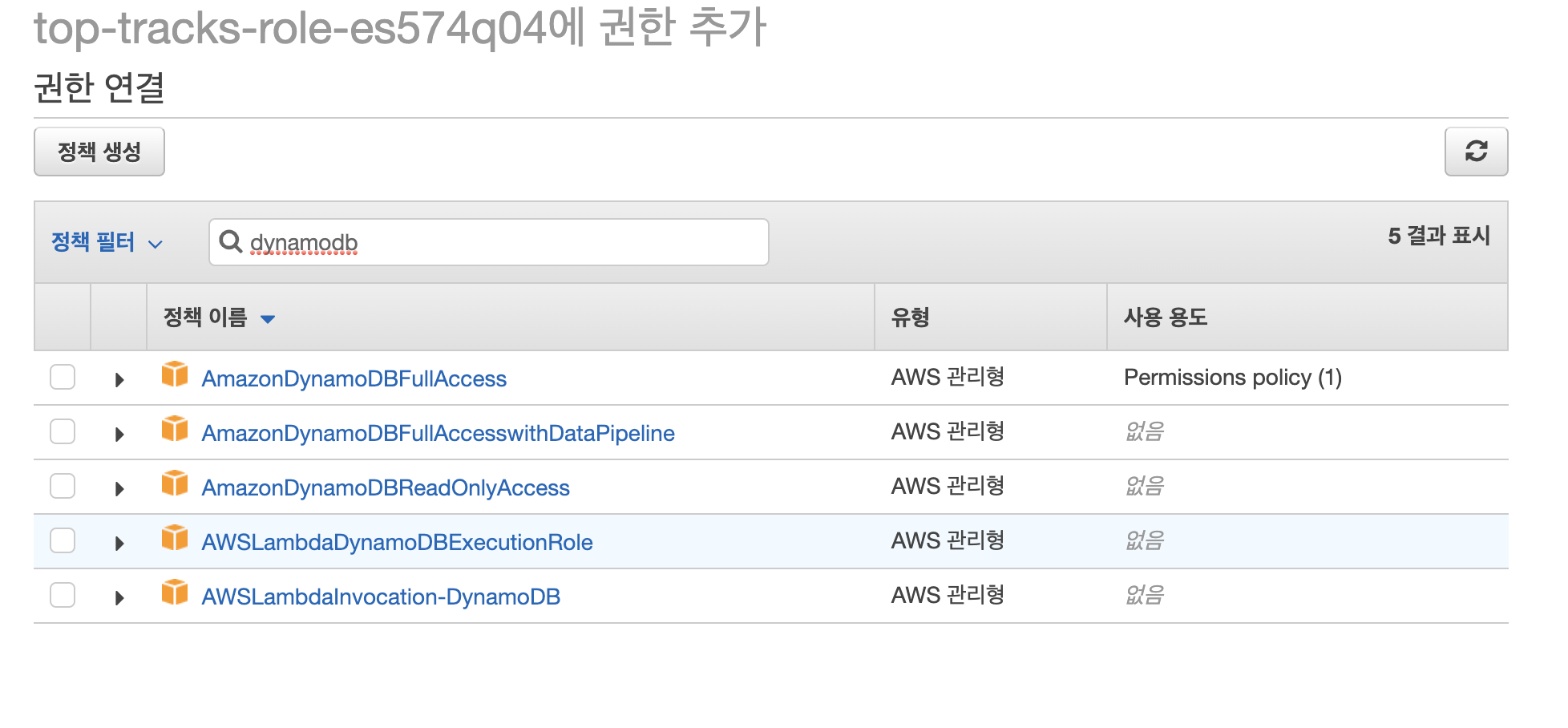The width and height of the screenshot is (1568, 728).
Task: Expand the AmazonDynamoDBFullAccess policy details
Action: (x=119, y=380)
